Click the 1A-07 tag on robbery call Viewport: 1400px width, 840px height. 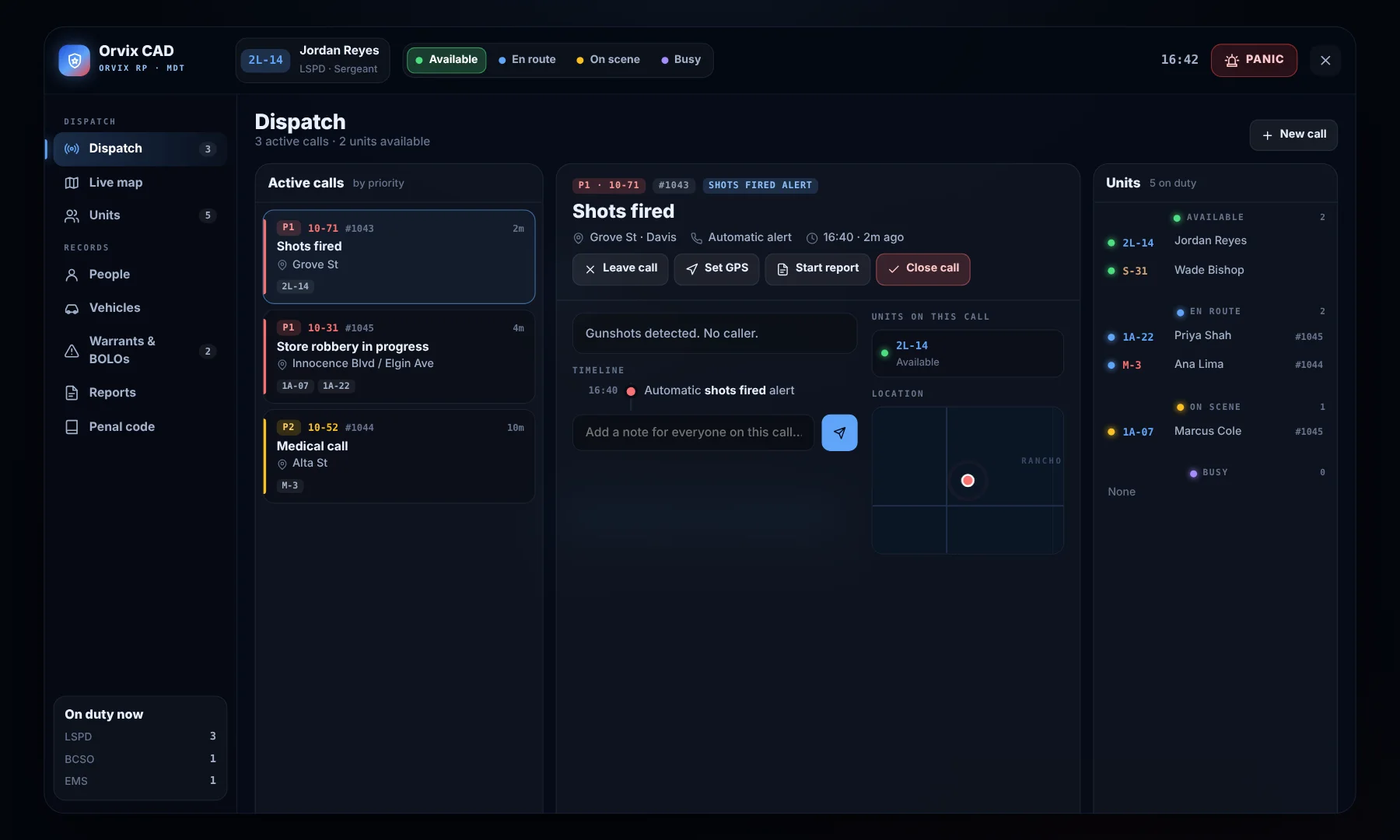[295, 387]
